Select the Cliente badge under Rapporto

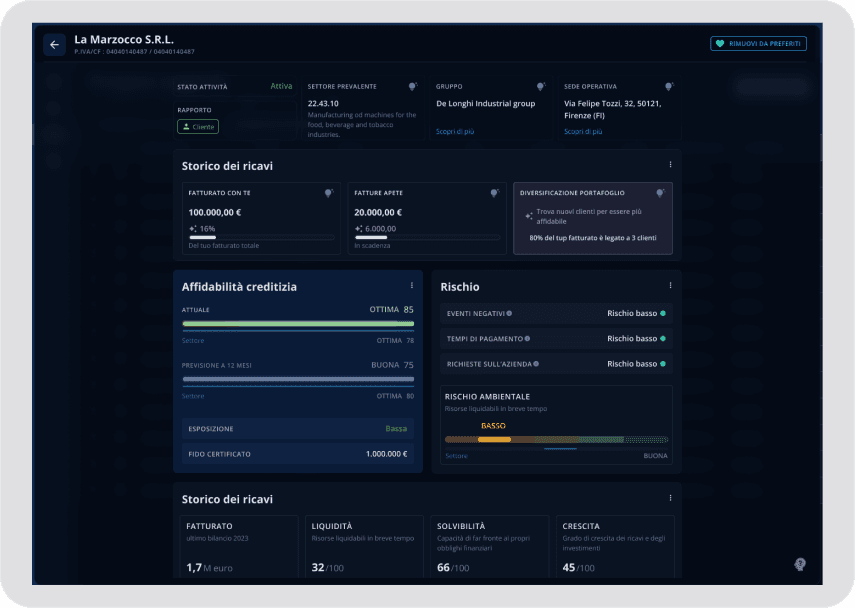197,126
